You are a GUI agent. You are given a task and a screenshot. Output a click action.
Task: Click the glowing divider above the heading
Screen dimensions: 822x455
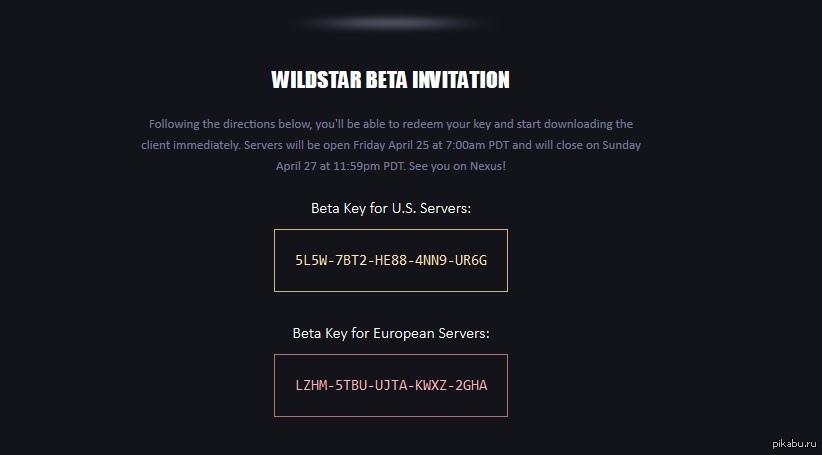390,22
